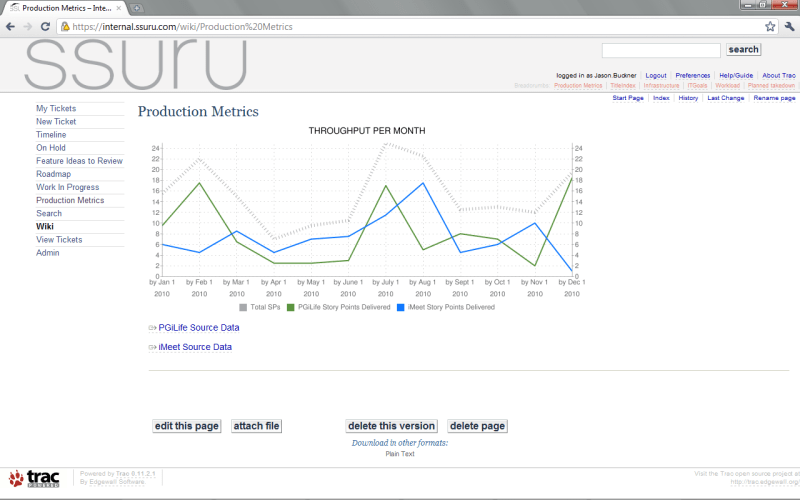Click the blue iMeet legend swatch
800x500 pixels.
(x=401, y=308)
